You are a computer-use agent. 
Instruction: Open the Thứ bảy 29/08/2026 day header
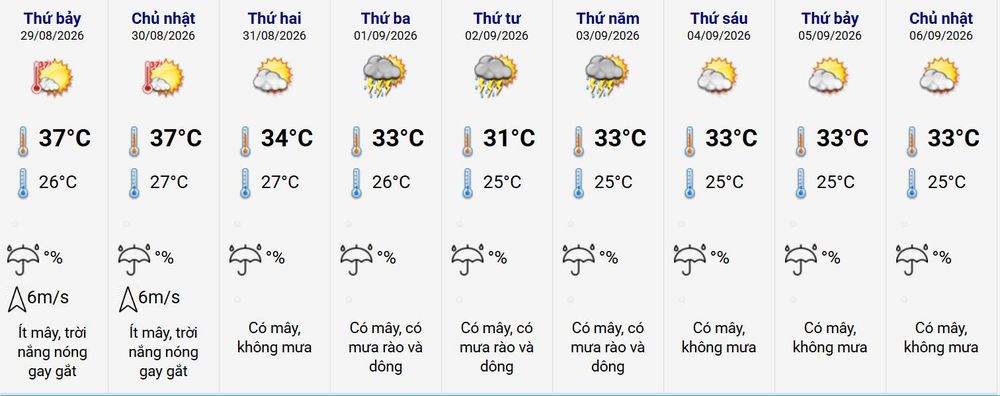[x=52, y=26]
